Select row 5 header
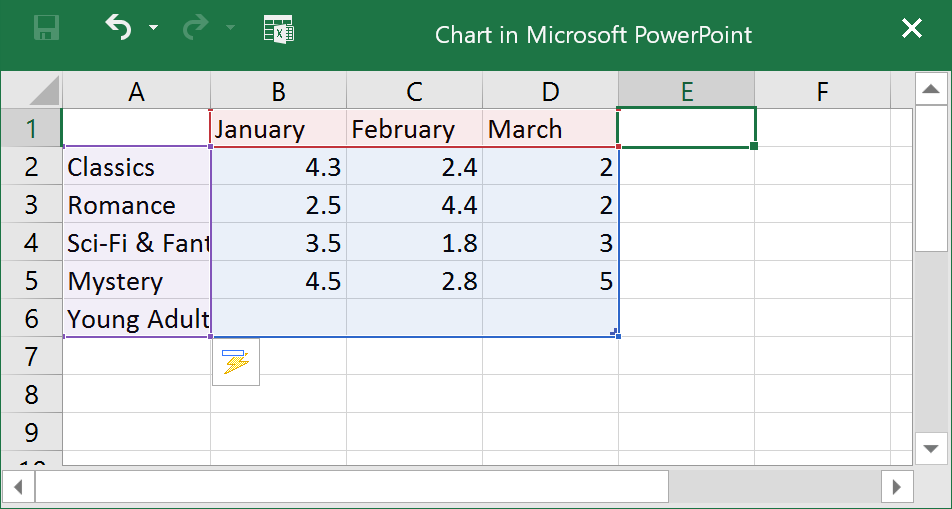Image resolution: width=952 pixels, height=509 pixels. click(x=32, y=281)
